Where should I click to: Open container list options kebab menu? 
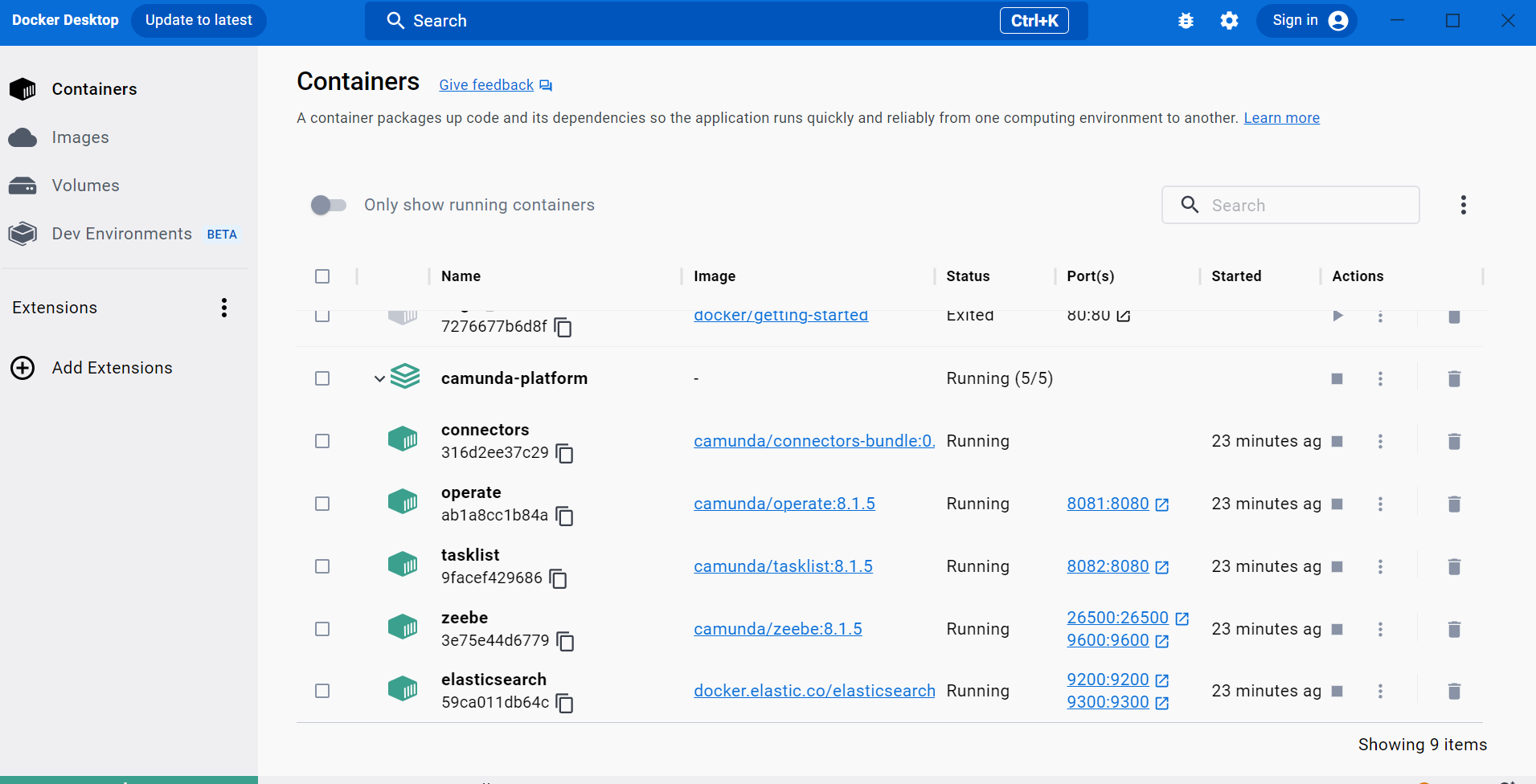[1464, 205]
